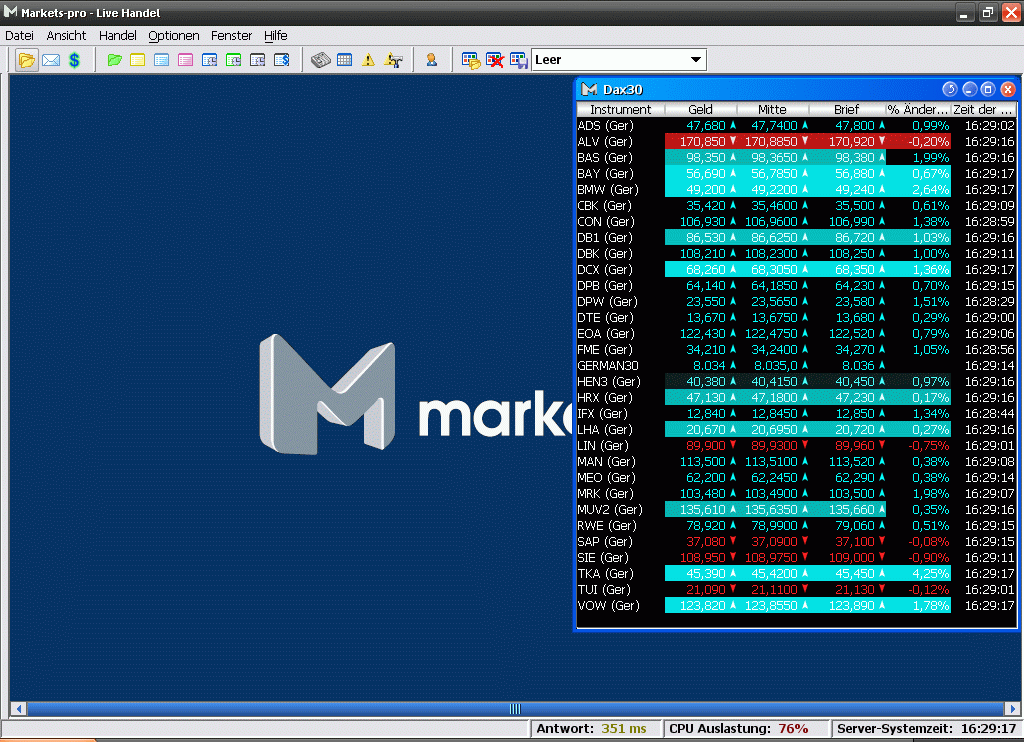
Task: Click the green dollar sign icon
Action: click(x=74, y=60)
